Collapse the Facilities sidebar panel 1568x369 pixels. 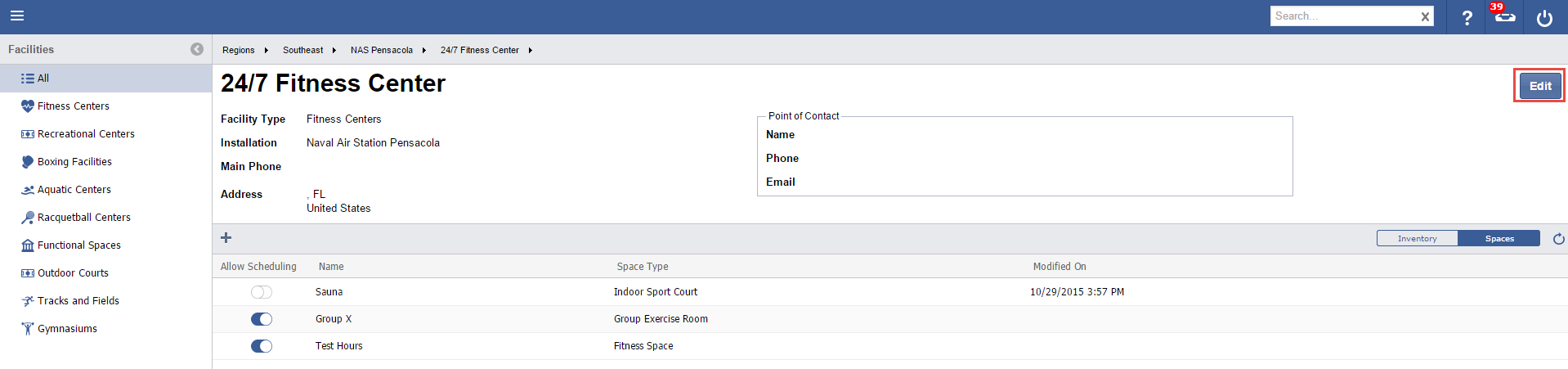[x=196, y=49]
